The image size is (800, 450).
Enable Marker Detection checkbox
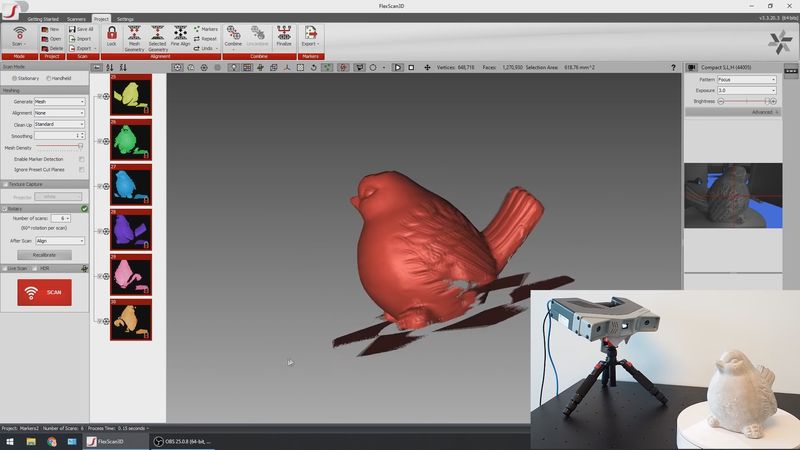[81, 159]
